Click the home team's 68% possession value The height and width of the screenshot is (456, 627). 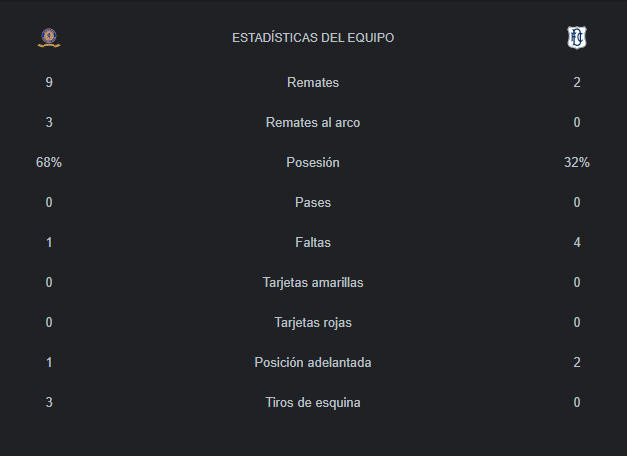pos(49,162)
